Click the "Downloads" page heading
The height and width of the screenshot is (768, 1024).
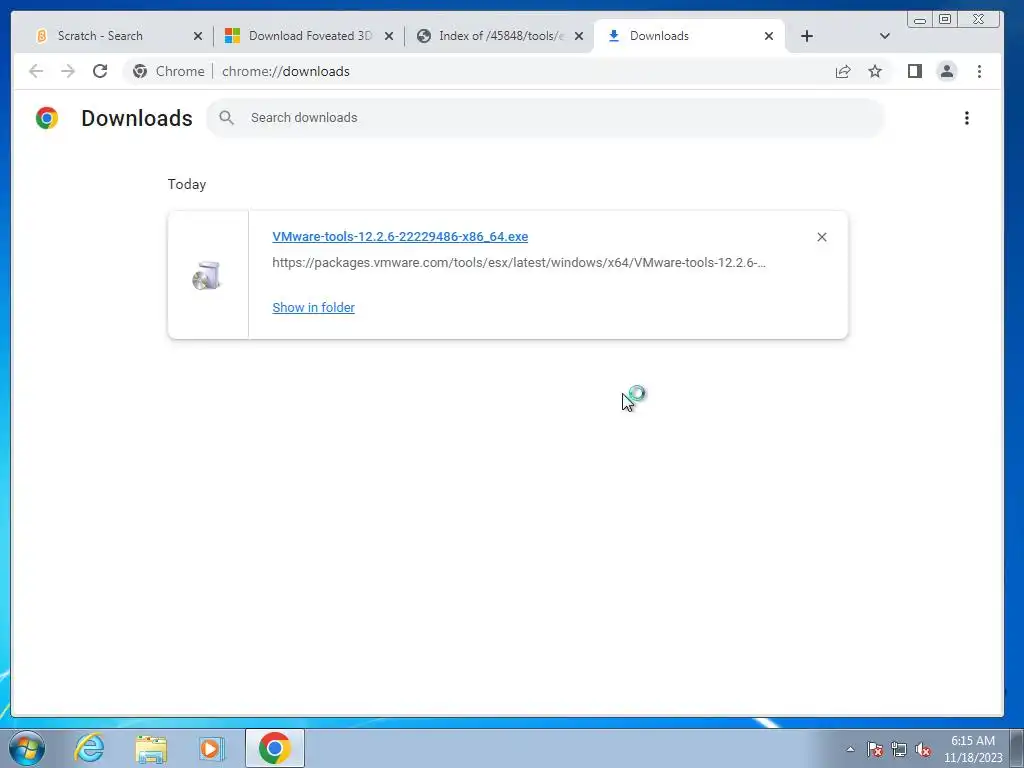coord(137,118)
